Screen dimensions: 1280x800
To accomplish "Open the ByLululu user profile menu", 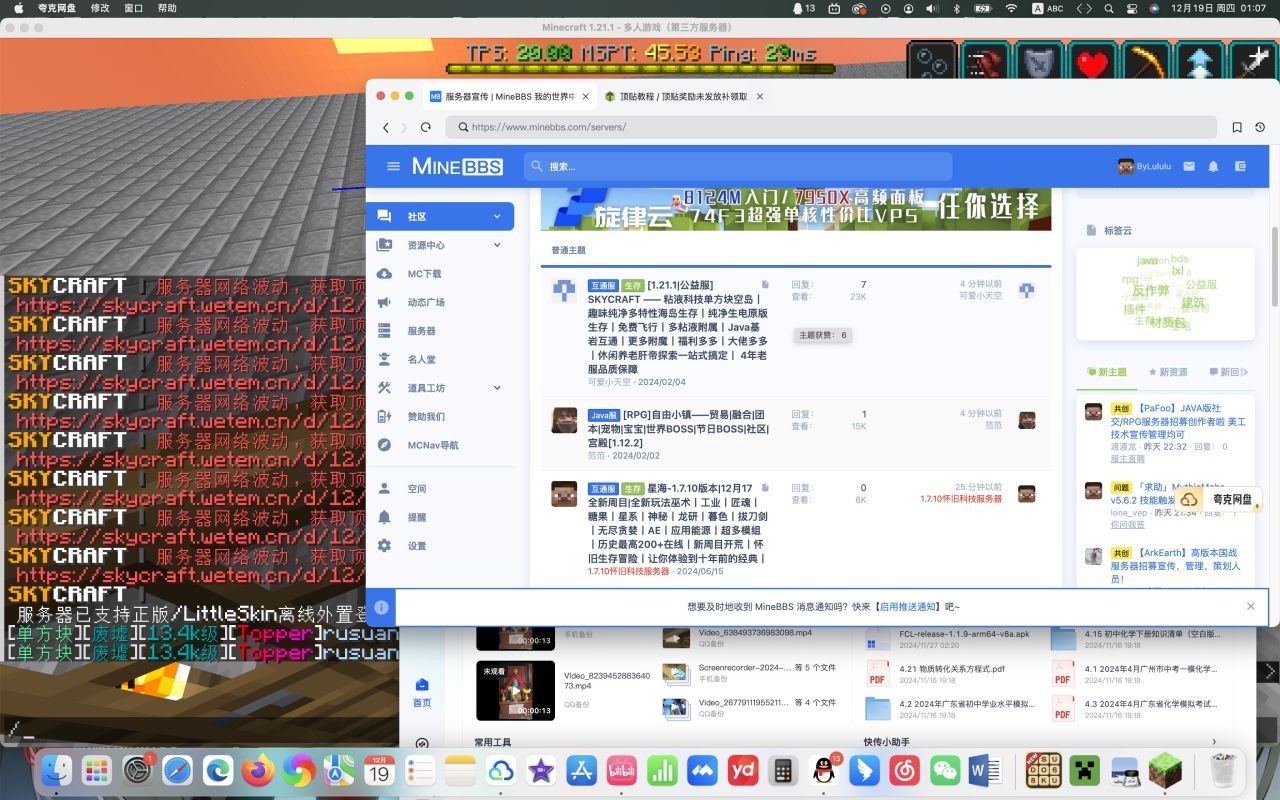I will pyautogui.click(x=1144, y=166).
